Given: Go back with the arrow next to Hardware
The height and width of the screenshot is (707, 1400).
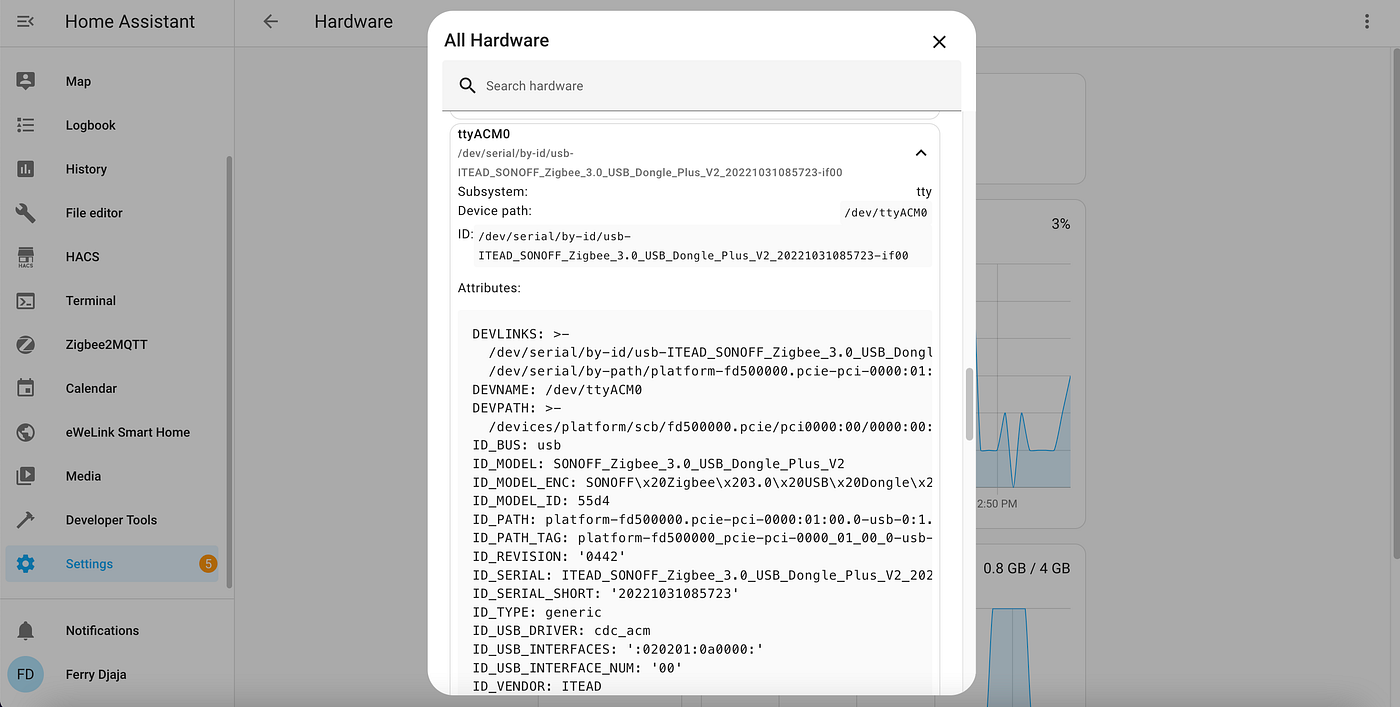Looking at the screenshot, I should 270,21.
